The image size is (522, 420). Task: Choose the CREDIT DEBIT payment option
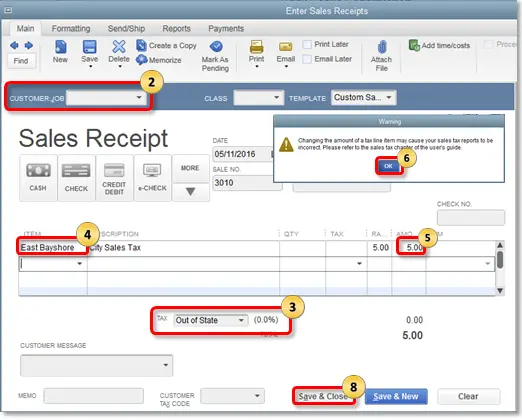click(114, 178)
